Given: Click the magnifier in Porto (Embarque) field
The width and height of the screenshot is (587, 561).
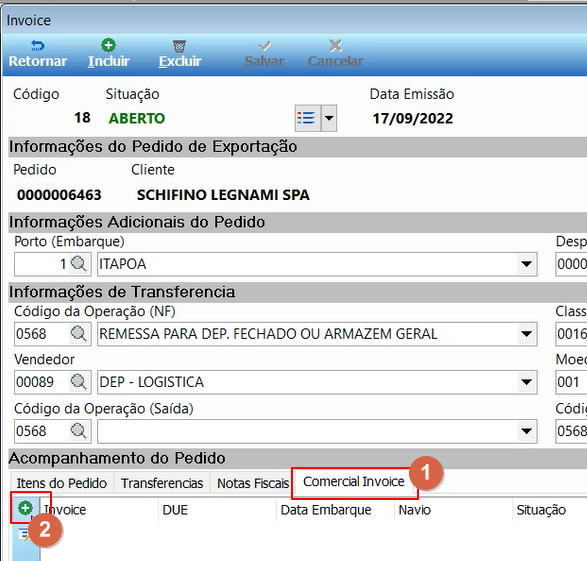Looking at the screenshot, I should coord(79,264).
